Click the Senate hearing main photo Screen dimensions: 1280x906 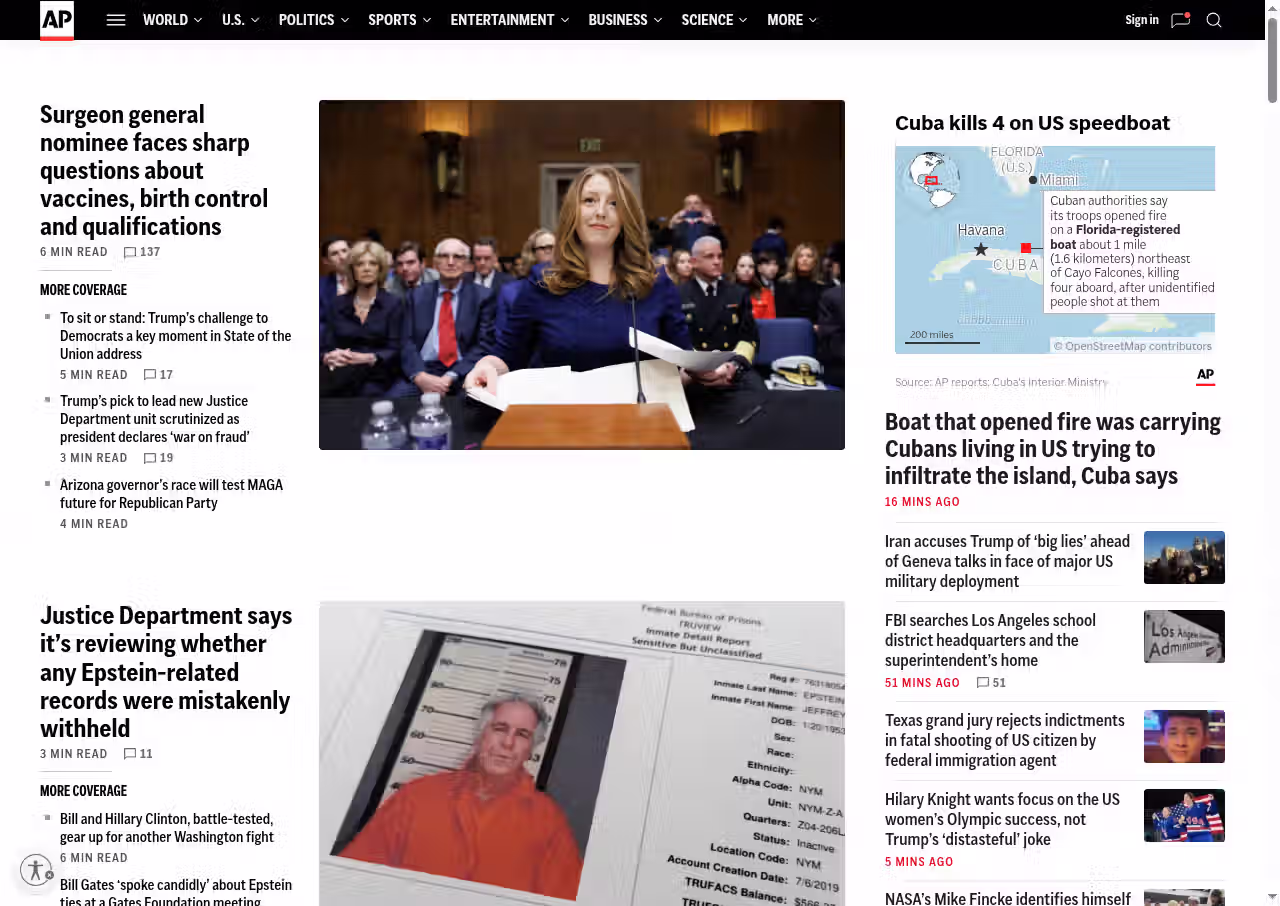581,275
